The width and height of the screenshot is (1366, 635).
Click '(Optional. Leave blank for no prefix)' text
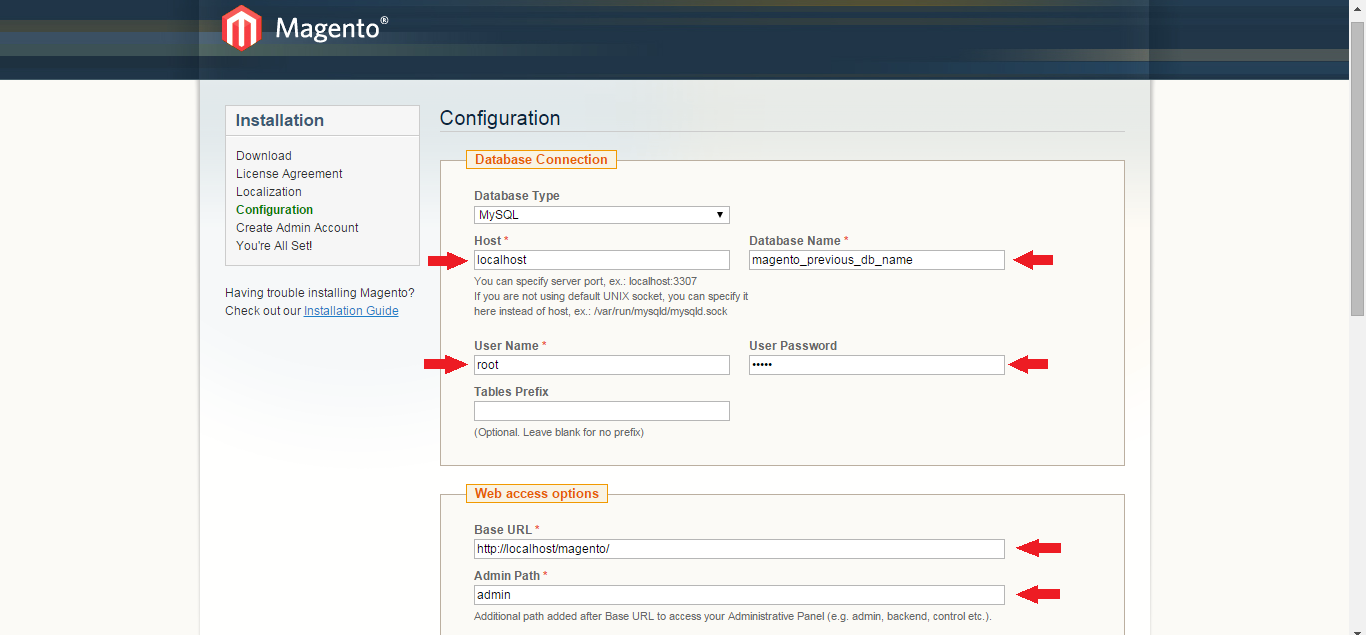click(x=559, y=433)
